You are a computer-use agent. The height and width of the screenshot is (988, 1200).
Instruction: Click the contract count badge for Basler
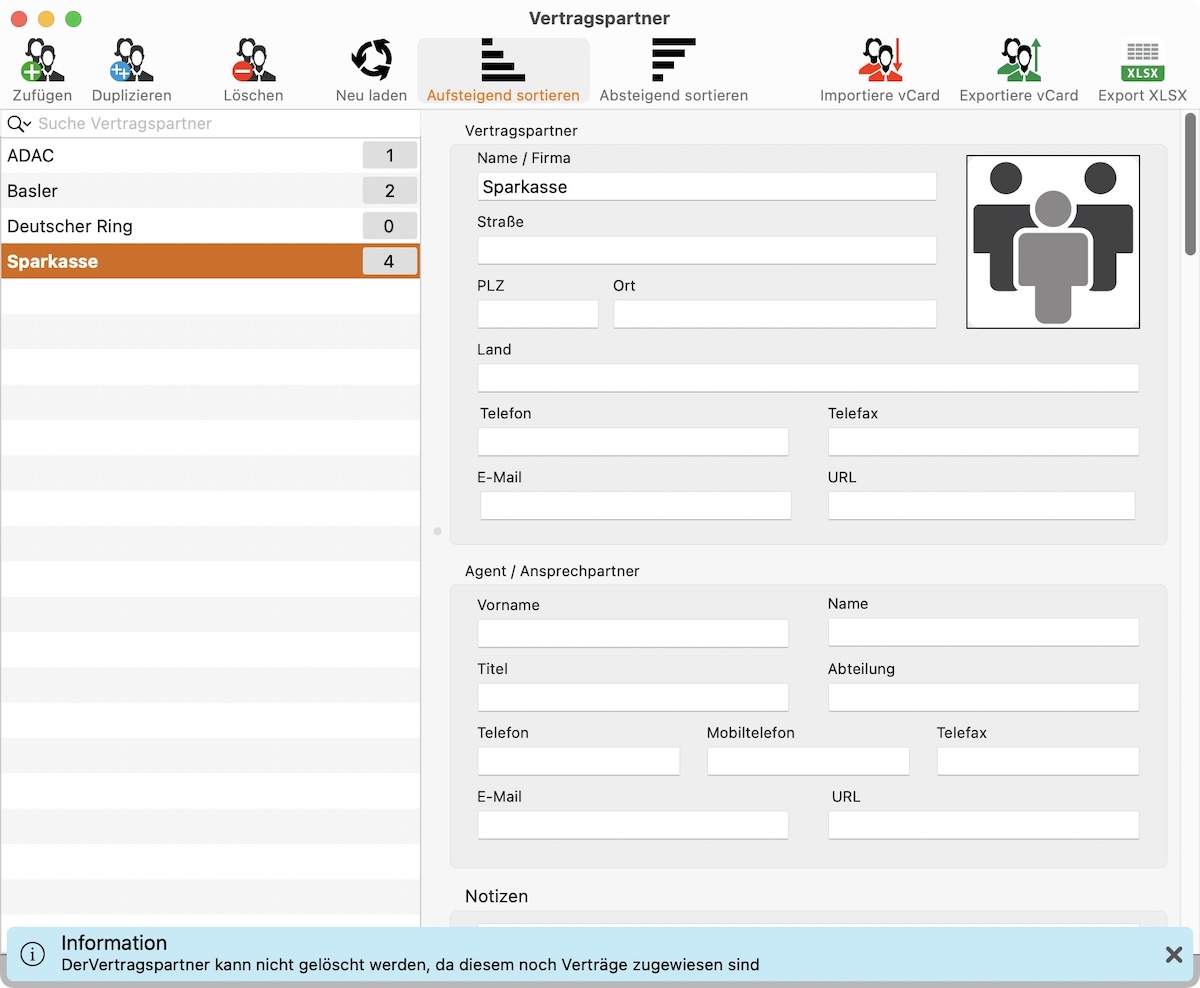point(389,191)
